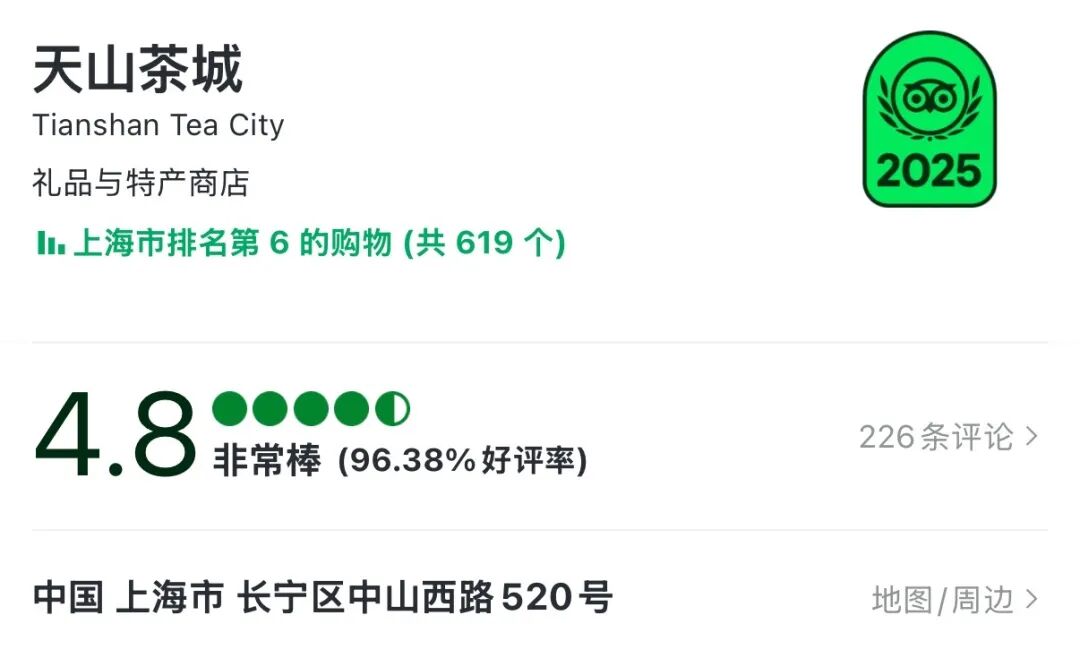This screenshot has width=1080, height=658.
Task: Click the fourth green rating bubble
Action: pyautogui.click(x=352, y=409)
